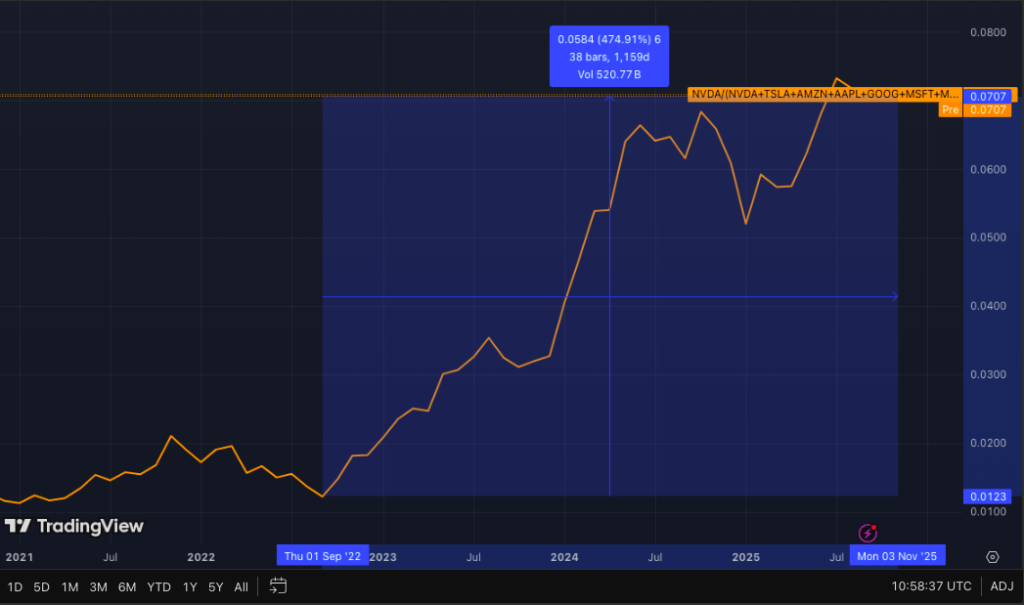Show All time range

[x=241, y=587]
